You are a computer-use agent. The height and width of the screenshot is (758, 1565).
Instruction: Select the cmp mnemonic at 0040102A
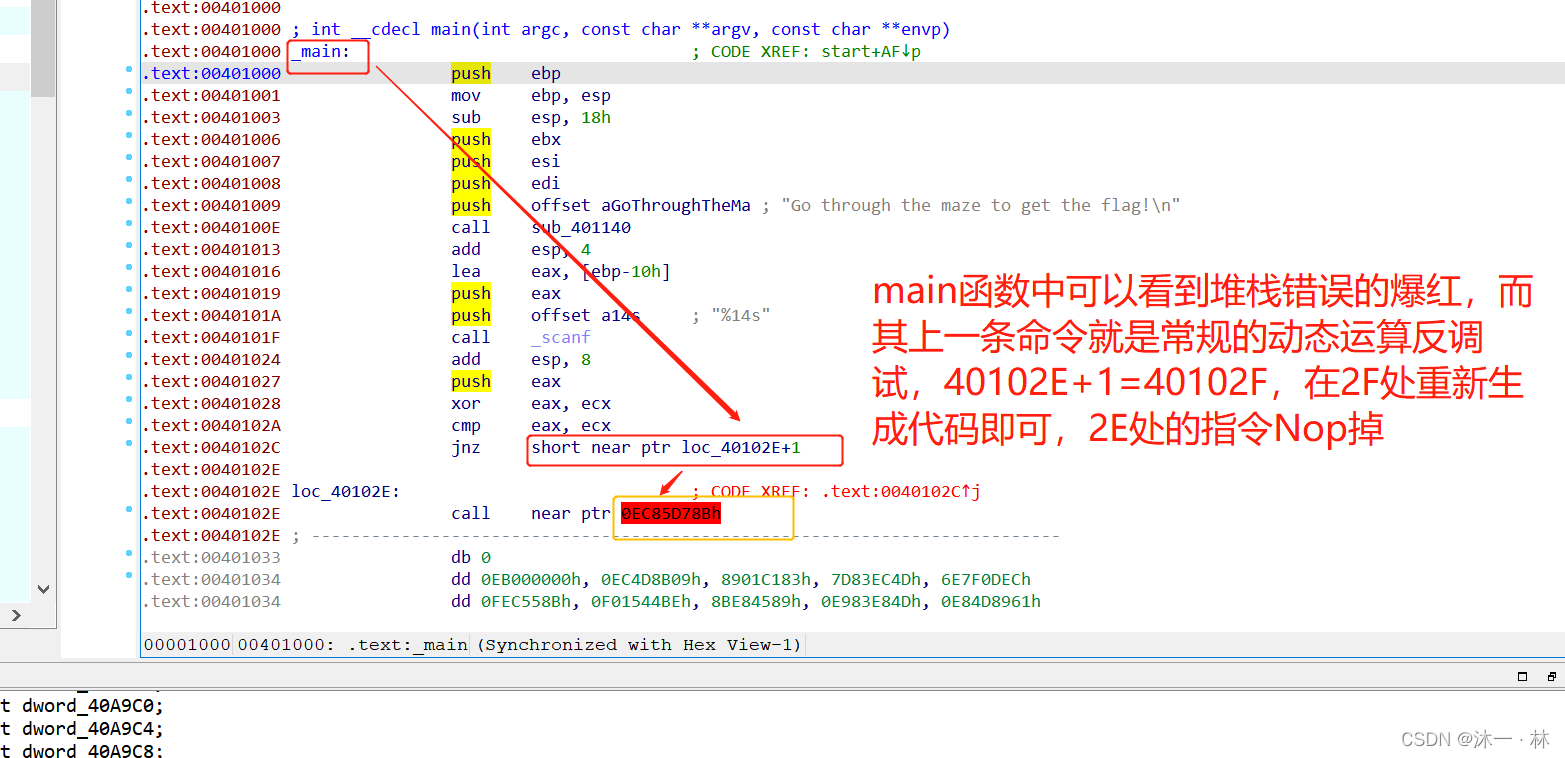pyautogui.click(x=466, y=425)
